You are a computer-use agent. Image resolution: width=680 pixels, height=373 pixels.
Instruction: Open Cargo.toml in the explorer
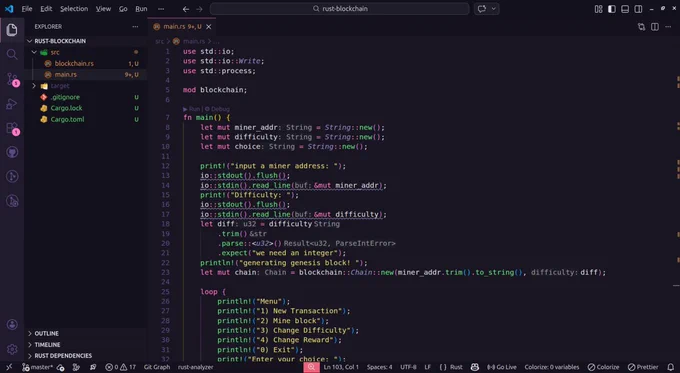[67, 119]
